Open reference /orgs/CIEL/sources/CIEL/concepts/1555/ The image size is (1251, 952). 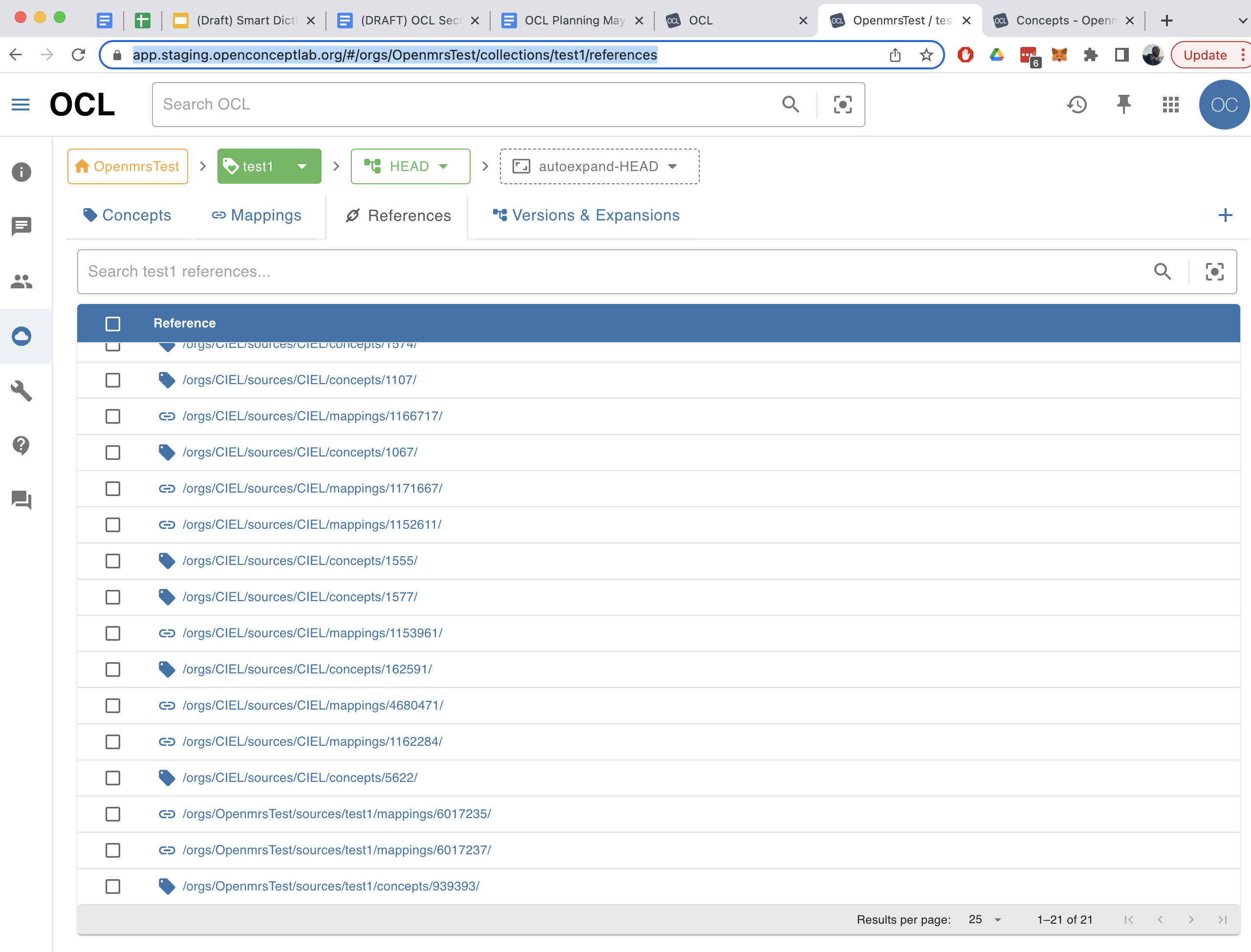click(x=300, y=561)
